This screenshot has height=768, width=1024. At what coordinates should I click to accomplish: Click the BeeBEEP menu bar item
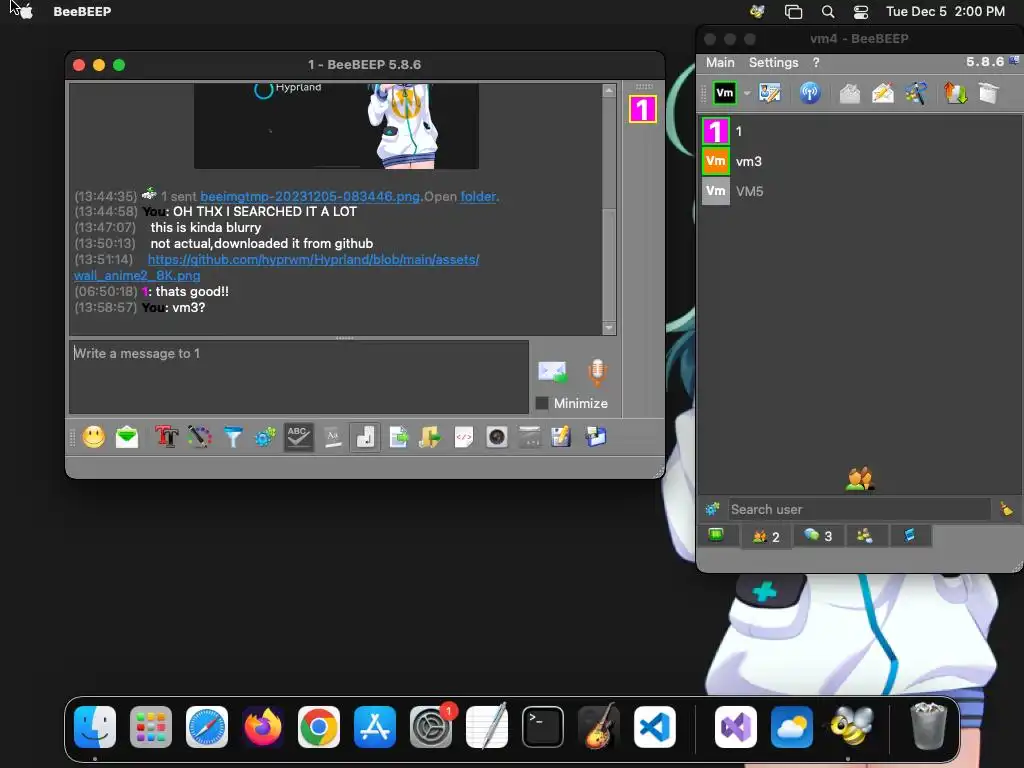82,11
